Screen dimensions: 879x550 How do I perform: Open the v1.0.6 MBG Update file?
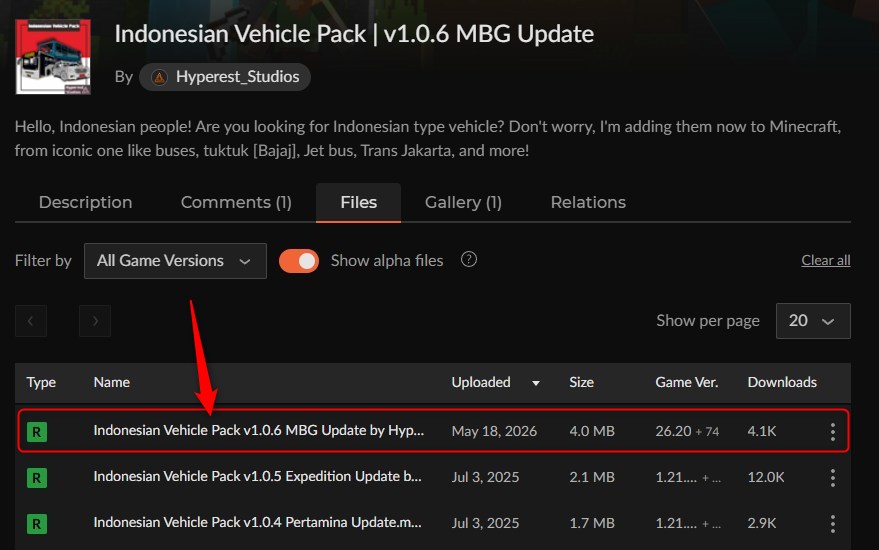[x=258, y=431]
